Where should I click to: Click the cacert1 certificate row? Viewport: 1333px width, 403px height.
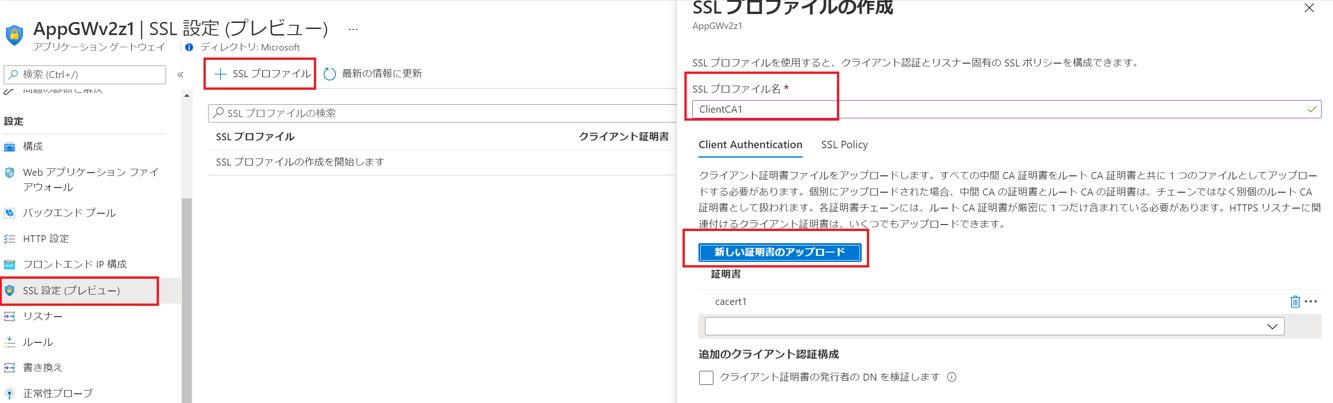(1009, 301)
